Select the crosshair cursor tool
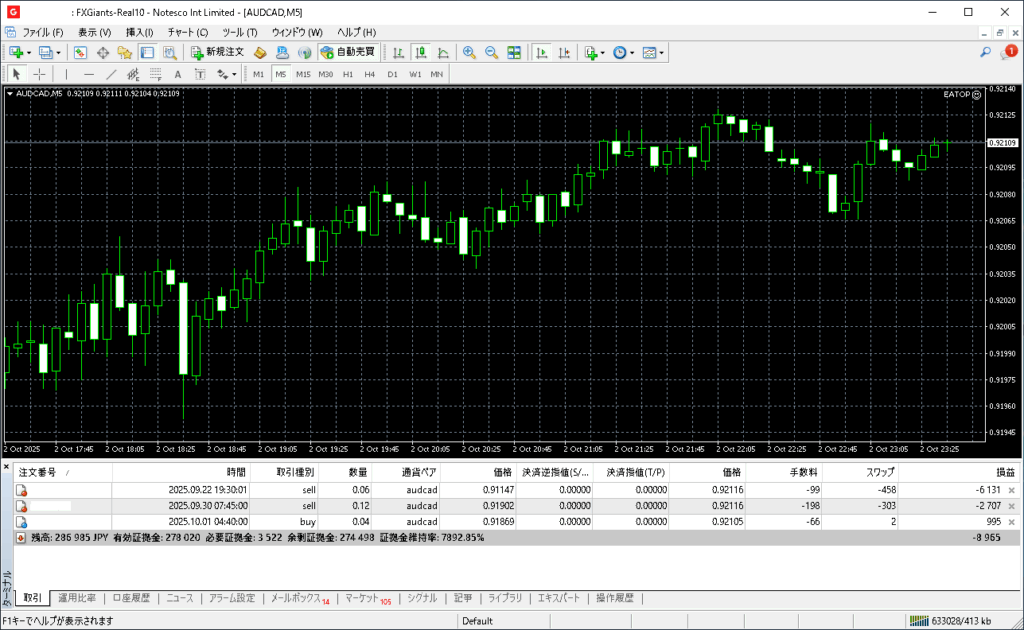1024x630 pixels. point(40,74)
